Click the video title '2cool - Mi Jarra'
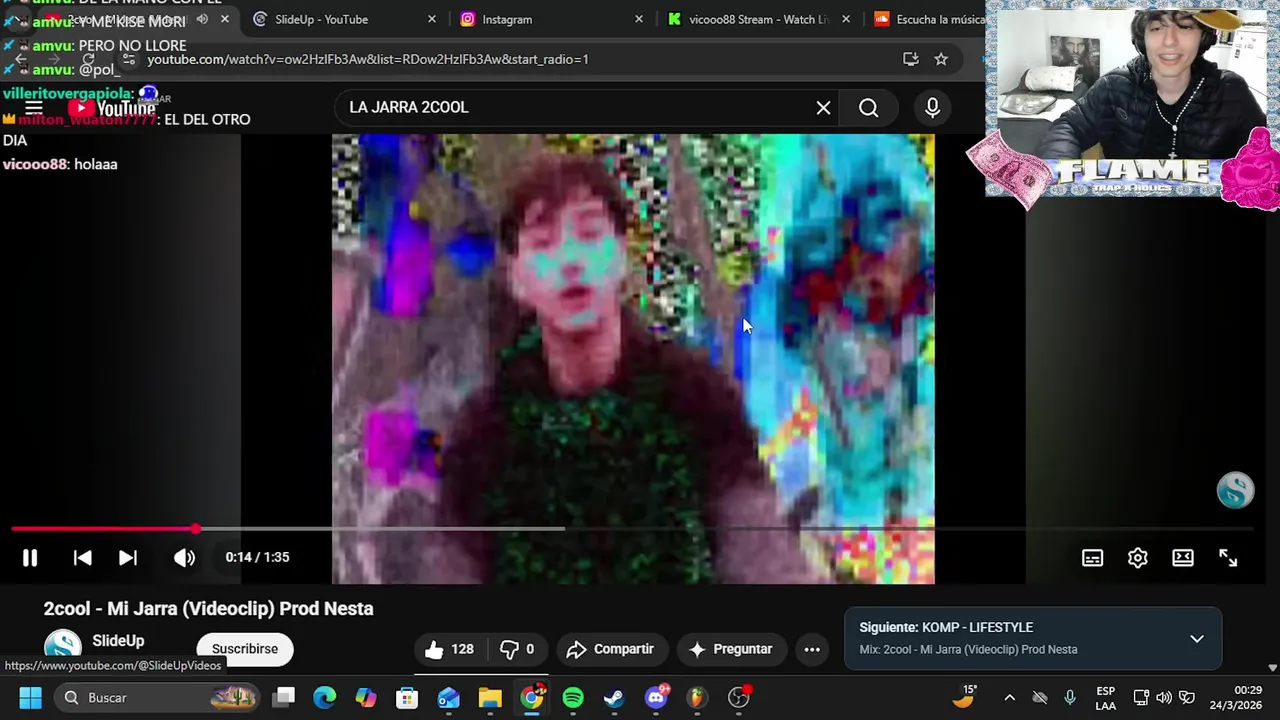1280x720 pixels. (208, 608)
